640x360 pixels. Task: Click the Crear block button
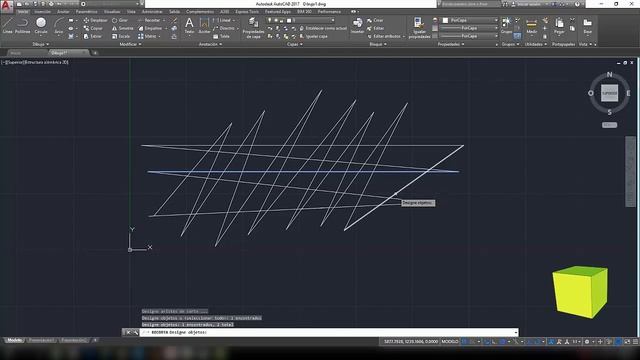coord(375,20)
